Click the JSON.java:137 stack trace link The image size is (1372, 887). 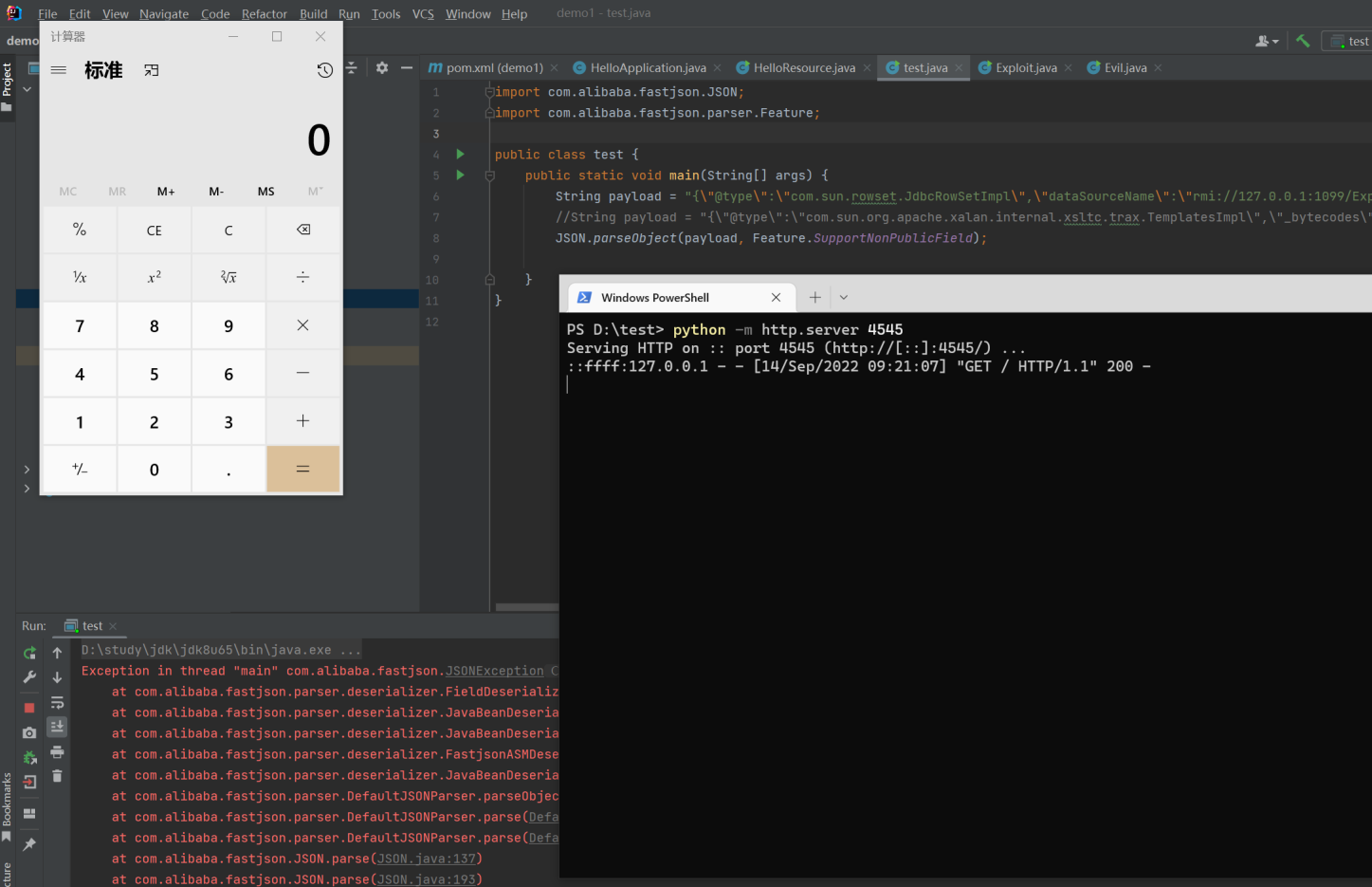(x=427, y=859)
